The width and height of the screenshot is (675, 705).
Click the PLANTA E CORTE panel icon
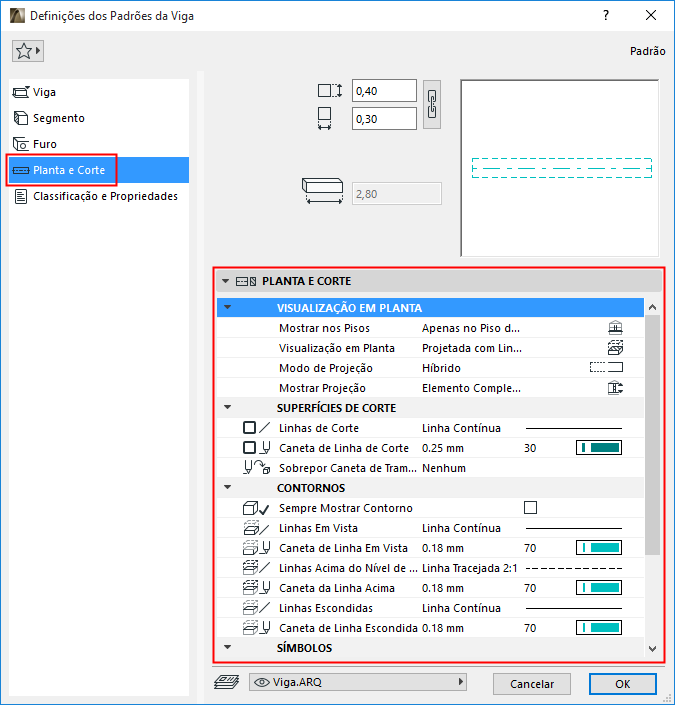point(246,281)
